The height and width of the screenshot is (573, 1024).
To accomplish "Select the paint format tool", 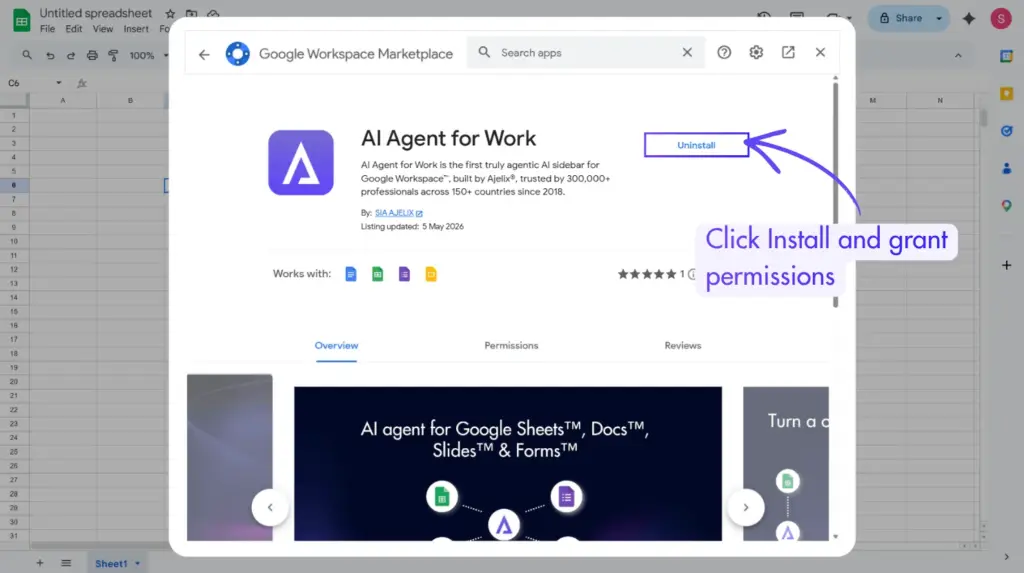I will click(x=113, y=56).
